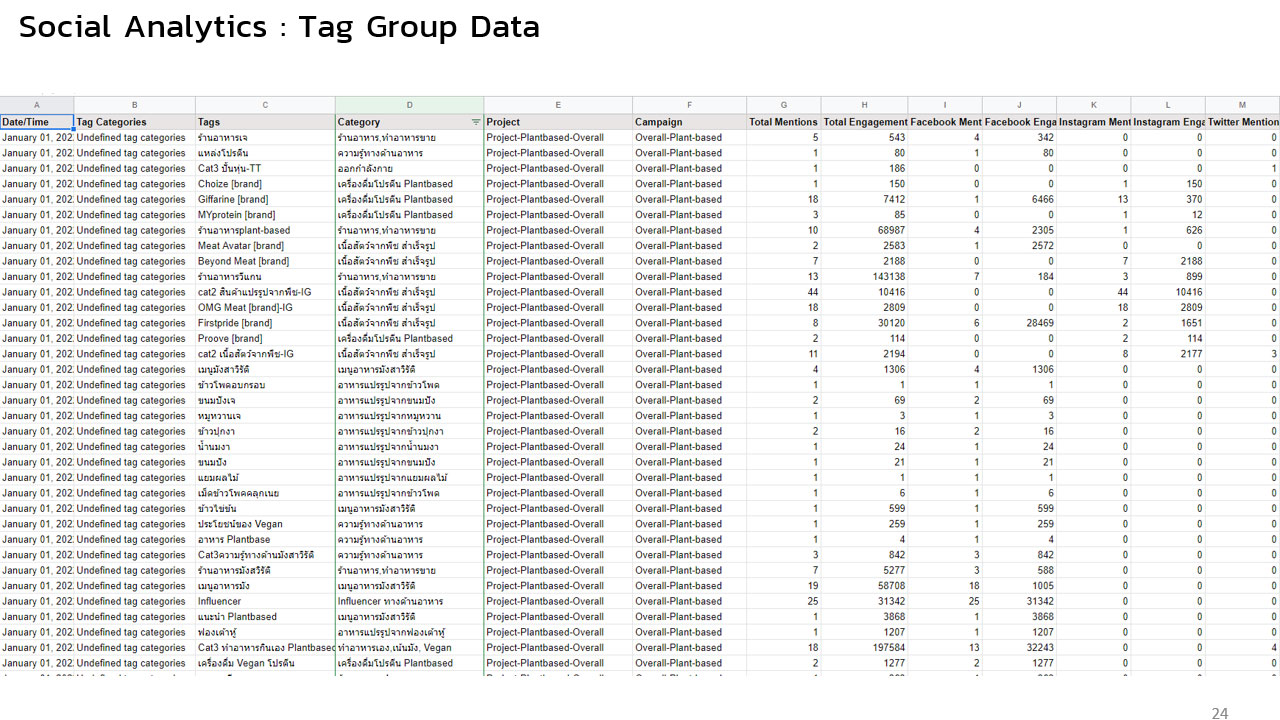Click total engagement value 30120
Image resolution: width=1280 pixels, height=720 pixels.
coord(865,323)
